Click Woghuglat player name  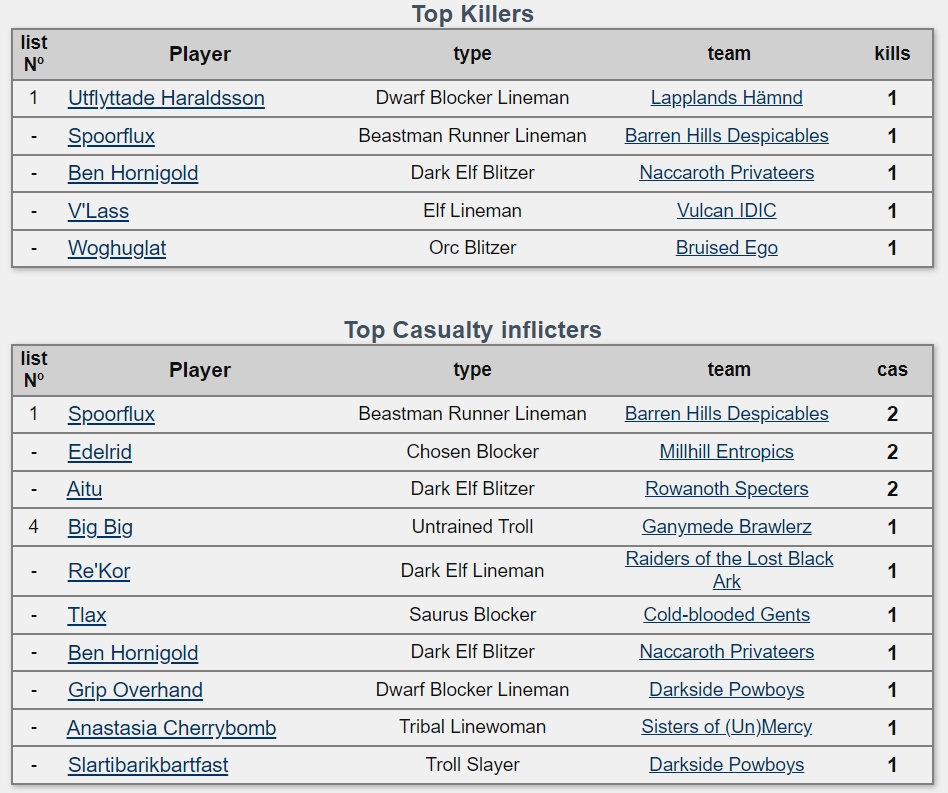pyautogui.click(x=117, y=248)
